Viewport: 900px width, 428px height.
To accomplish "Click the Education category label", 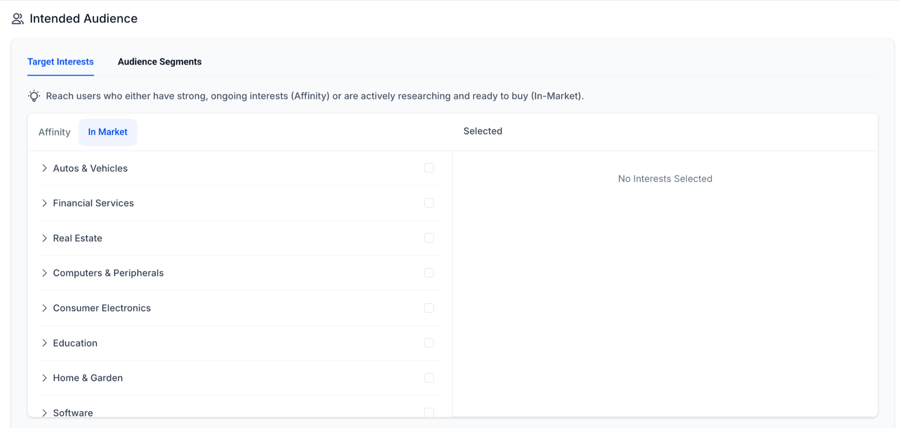I will (x=75, y=343).
